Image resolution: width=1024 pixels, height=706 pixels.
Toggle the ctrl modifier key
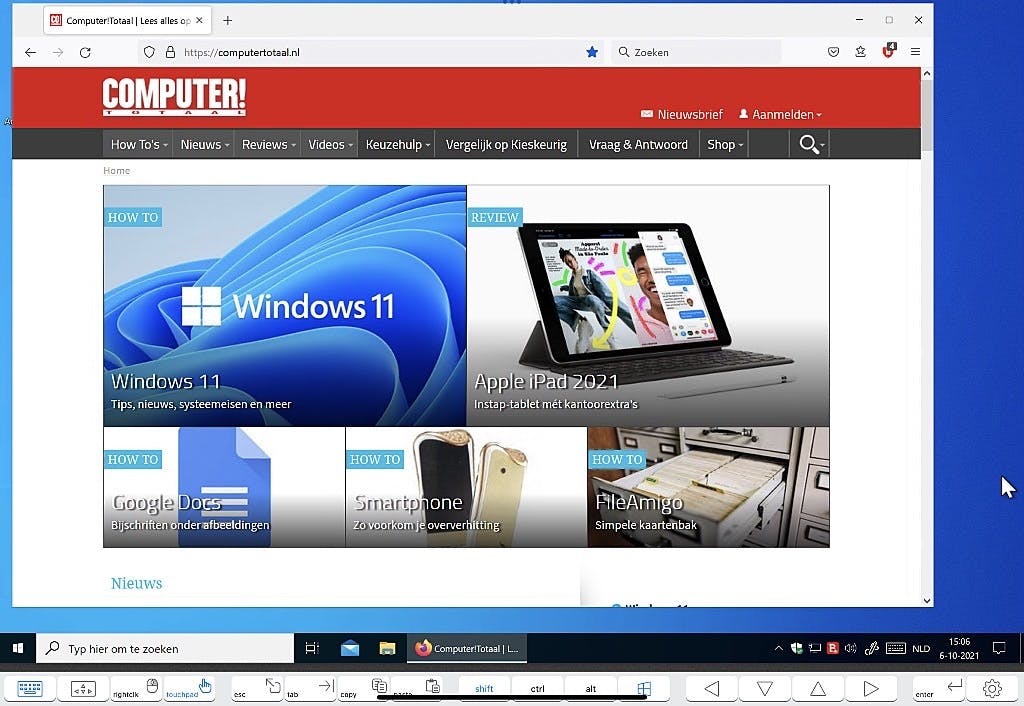537,688
